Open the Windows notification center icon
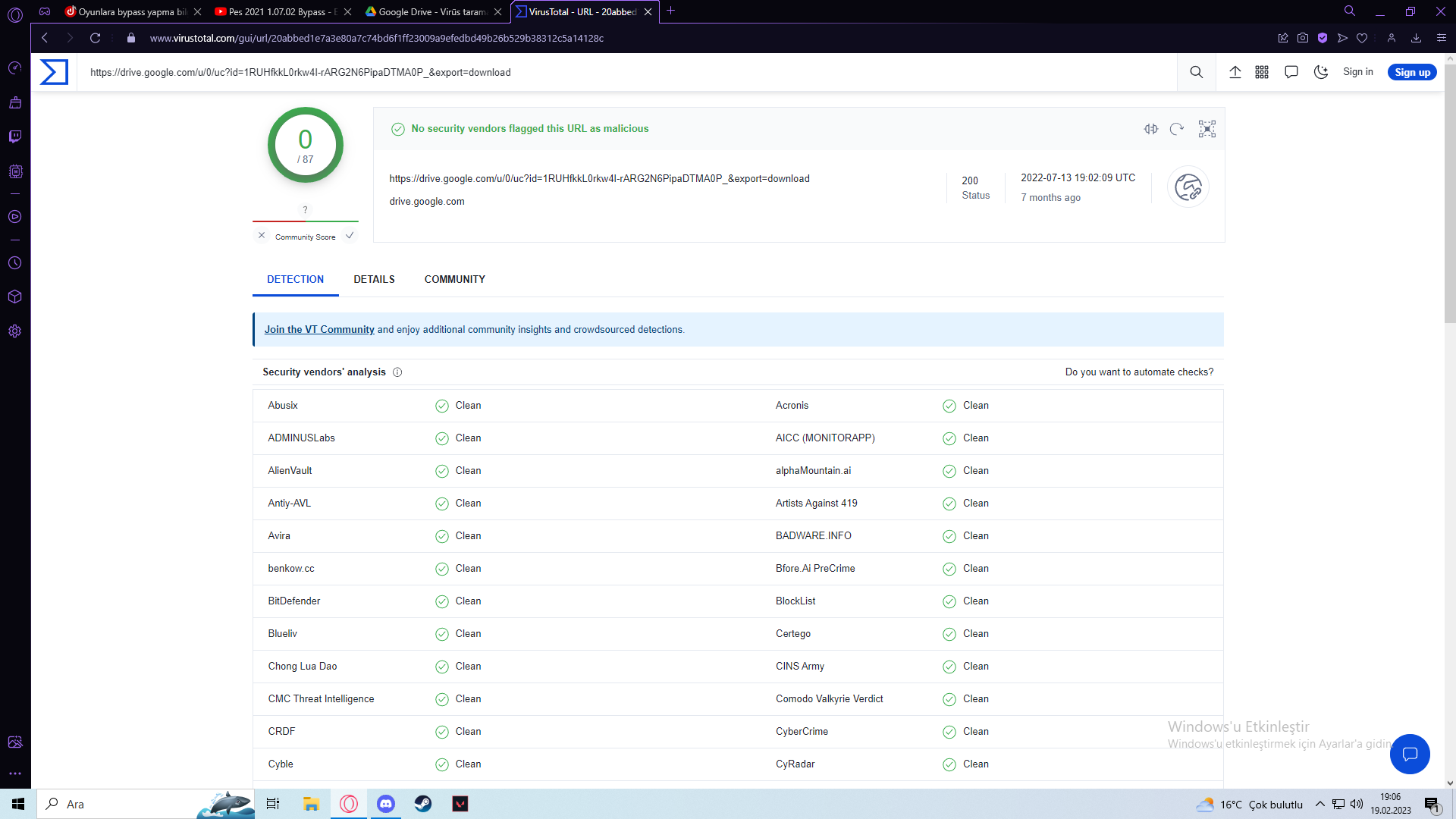 coord(1432,805)
